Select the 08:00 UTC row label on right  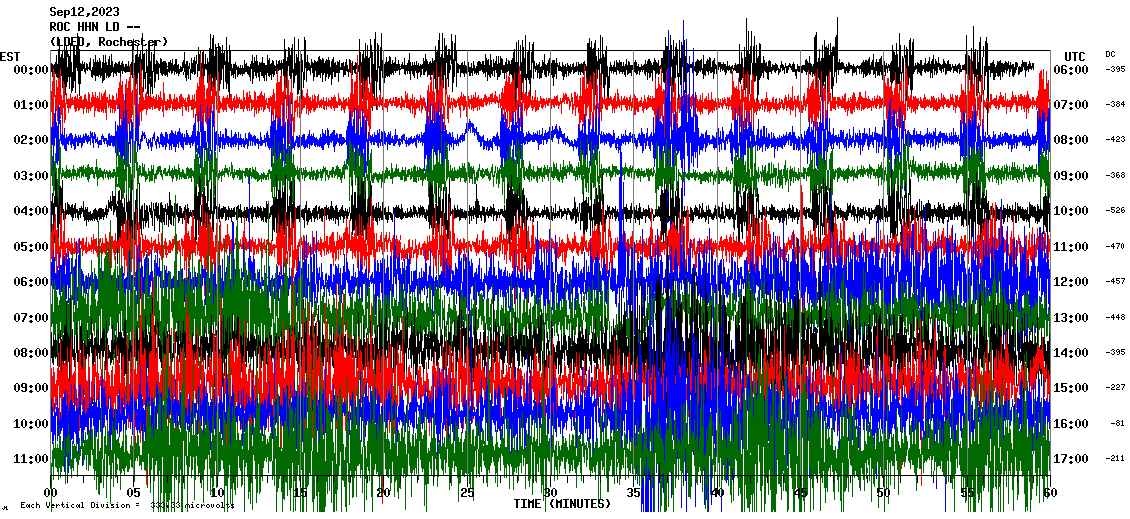tap(1071, 140)
